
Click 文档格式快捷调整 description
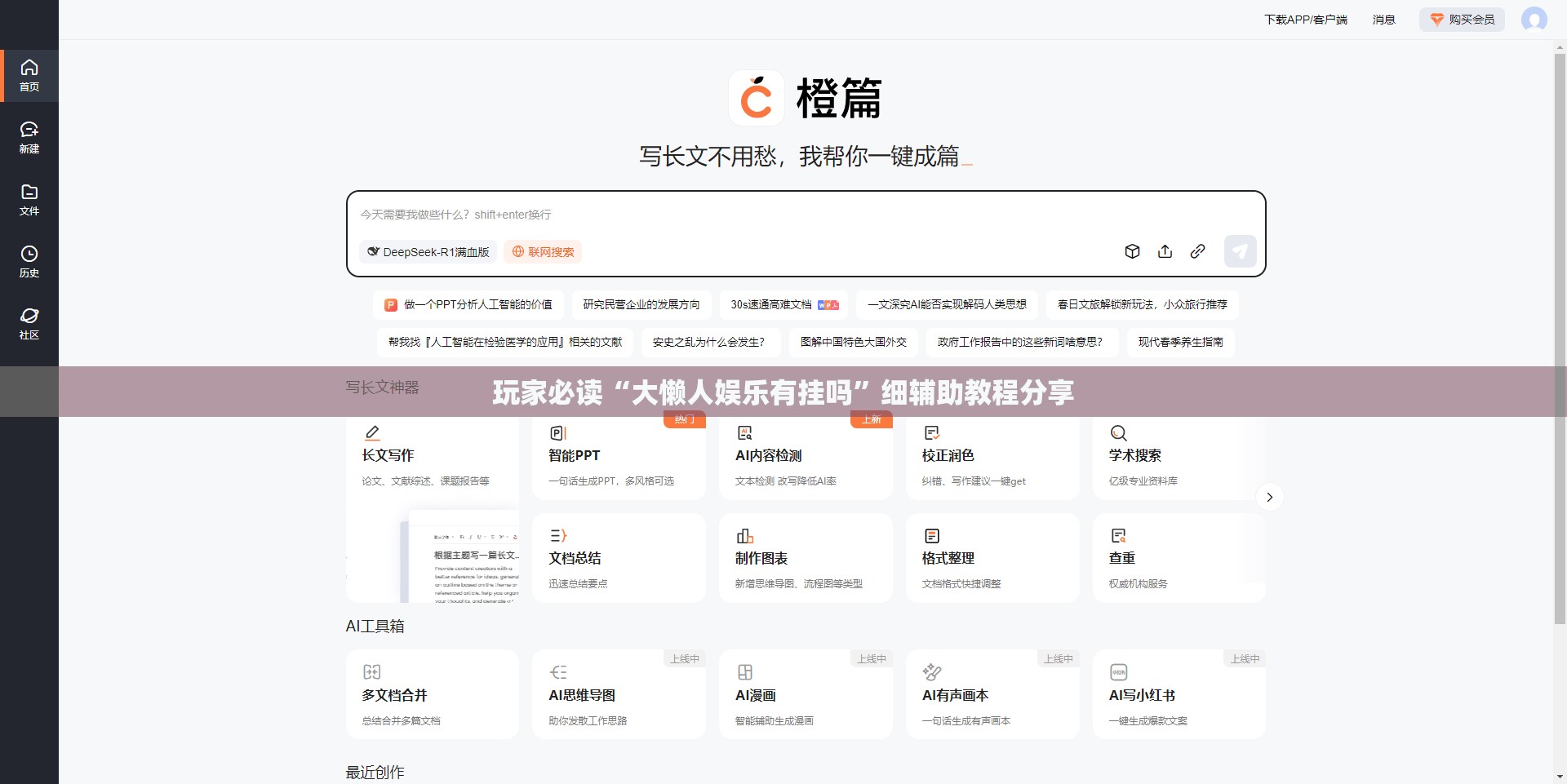point(961,584)
